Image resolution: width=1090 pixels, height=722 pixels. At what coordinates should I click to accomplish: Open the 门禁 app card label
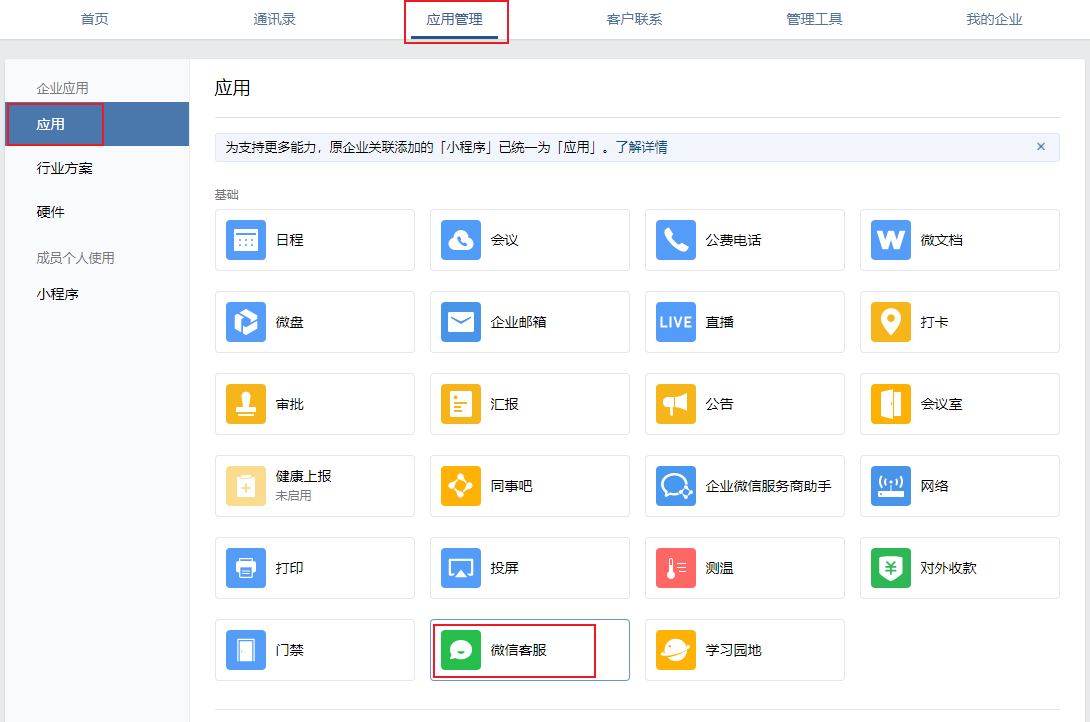tap(290, 650)
